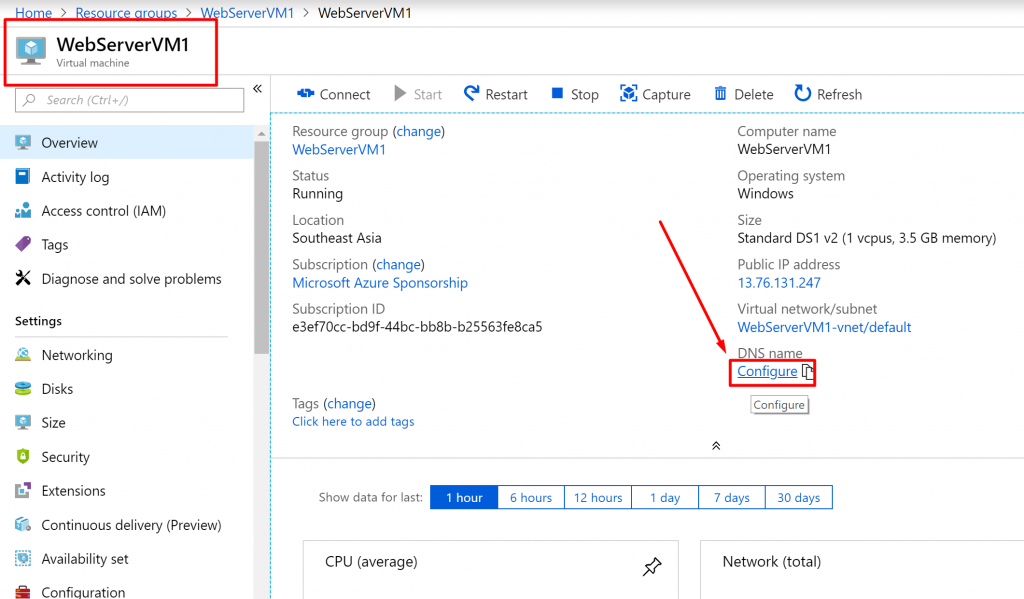Open Overview menu item

(127, 142)
